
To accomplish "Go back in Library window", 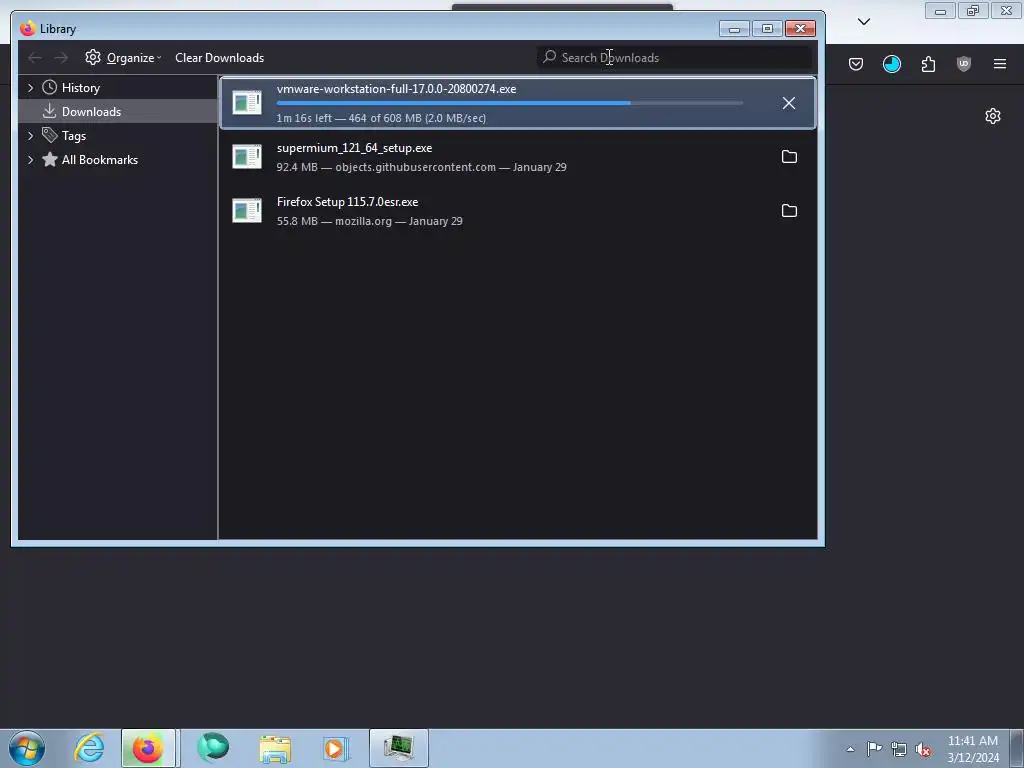I will point(35,58).
